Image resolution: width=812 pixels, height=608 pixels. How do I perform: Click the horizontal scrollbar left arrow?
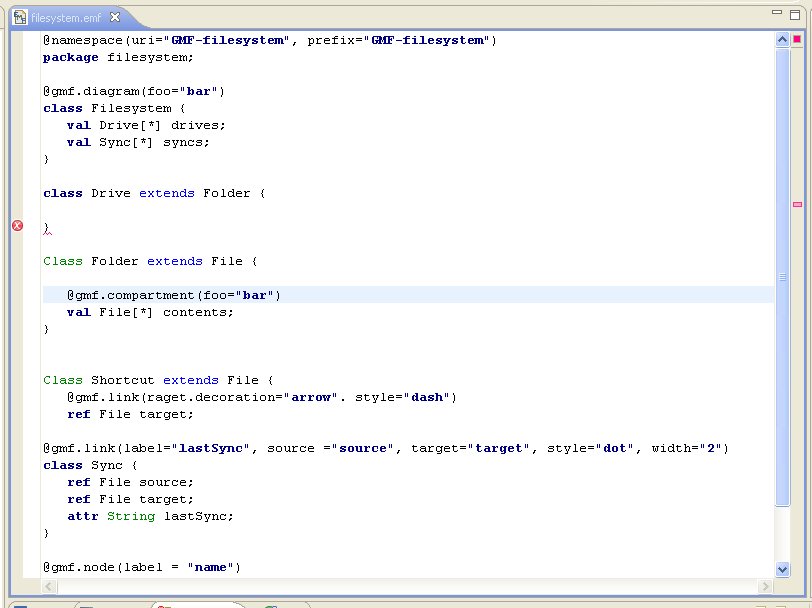click(49, 586)
